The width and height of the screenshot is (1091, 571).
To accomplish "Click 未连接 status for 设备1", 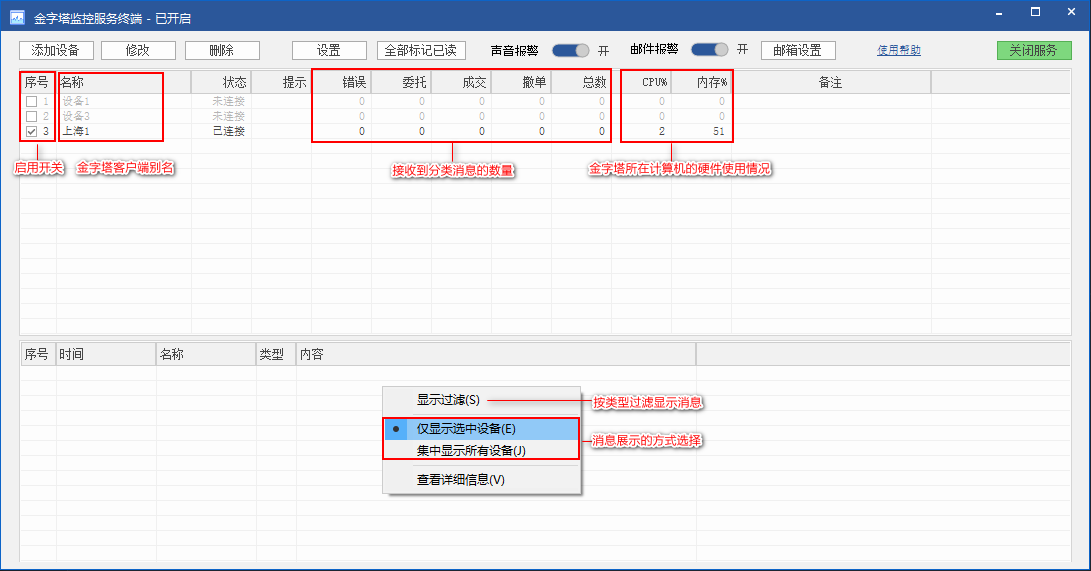I will tap(229, 102).
